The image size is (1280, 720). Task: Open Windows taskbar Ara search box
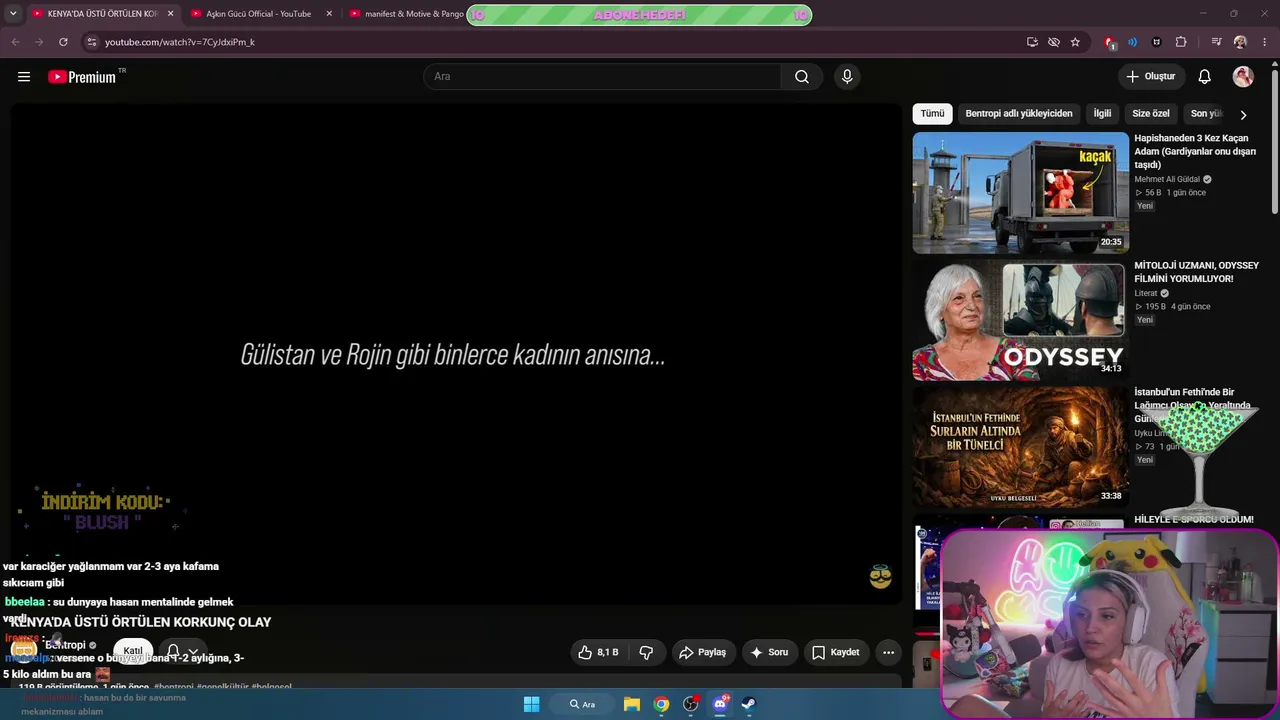click(583, 704)
